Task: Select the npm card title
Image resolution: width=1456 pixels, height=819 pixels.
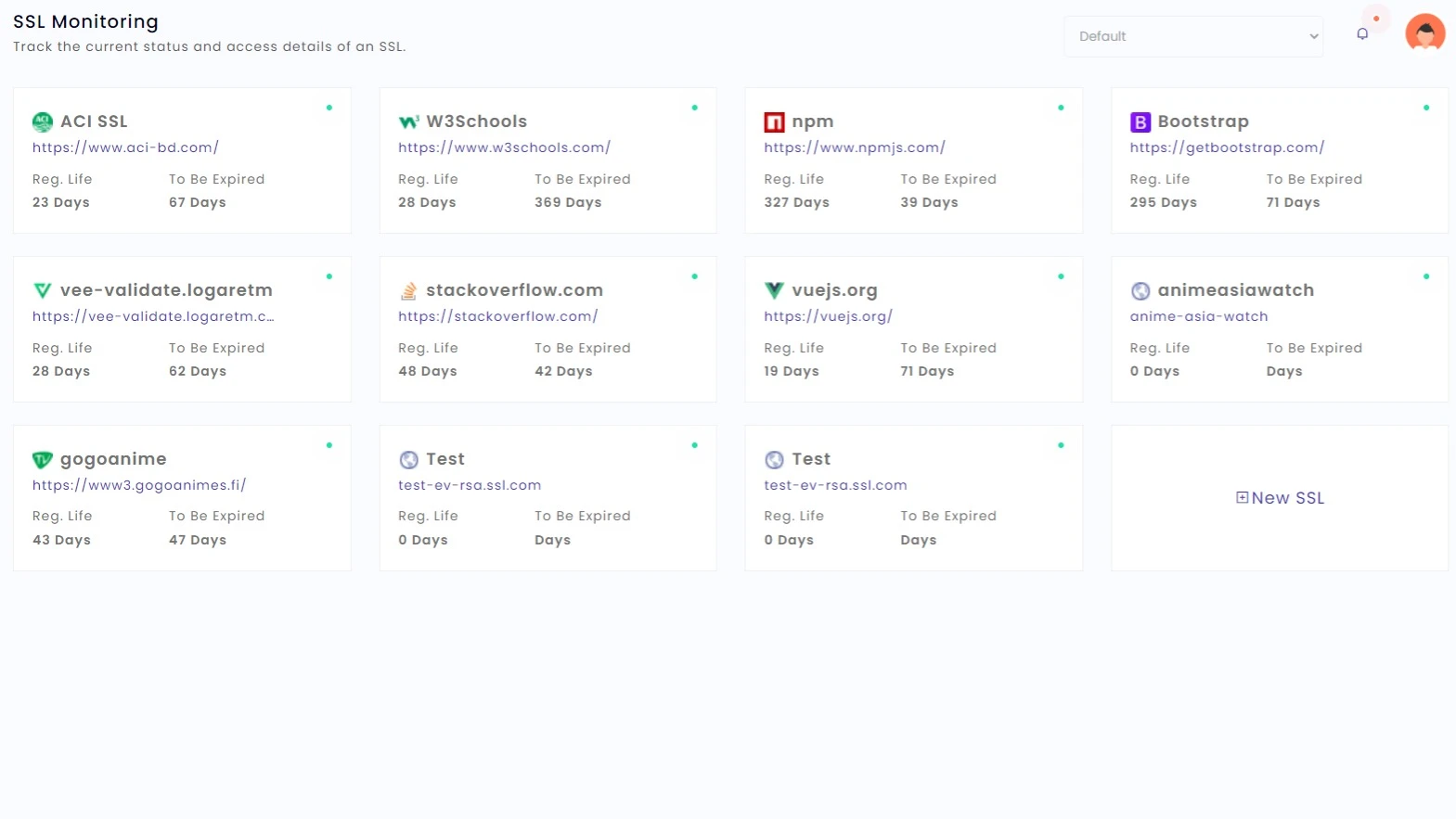Action: 812,122
